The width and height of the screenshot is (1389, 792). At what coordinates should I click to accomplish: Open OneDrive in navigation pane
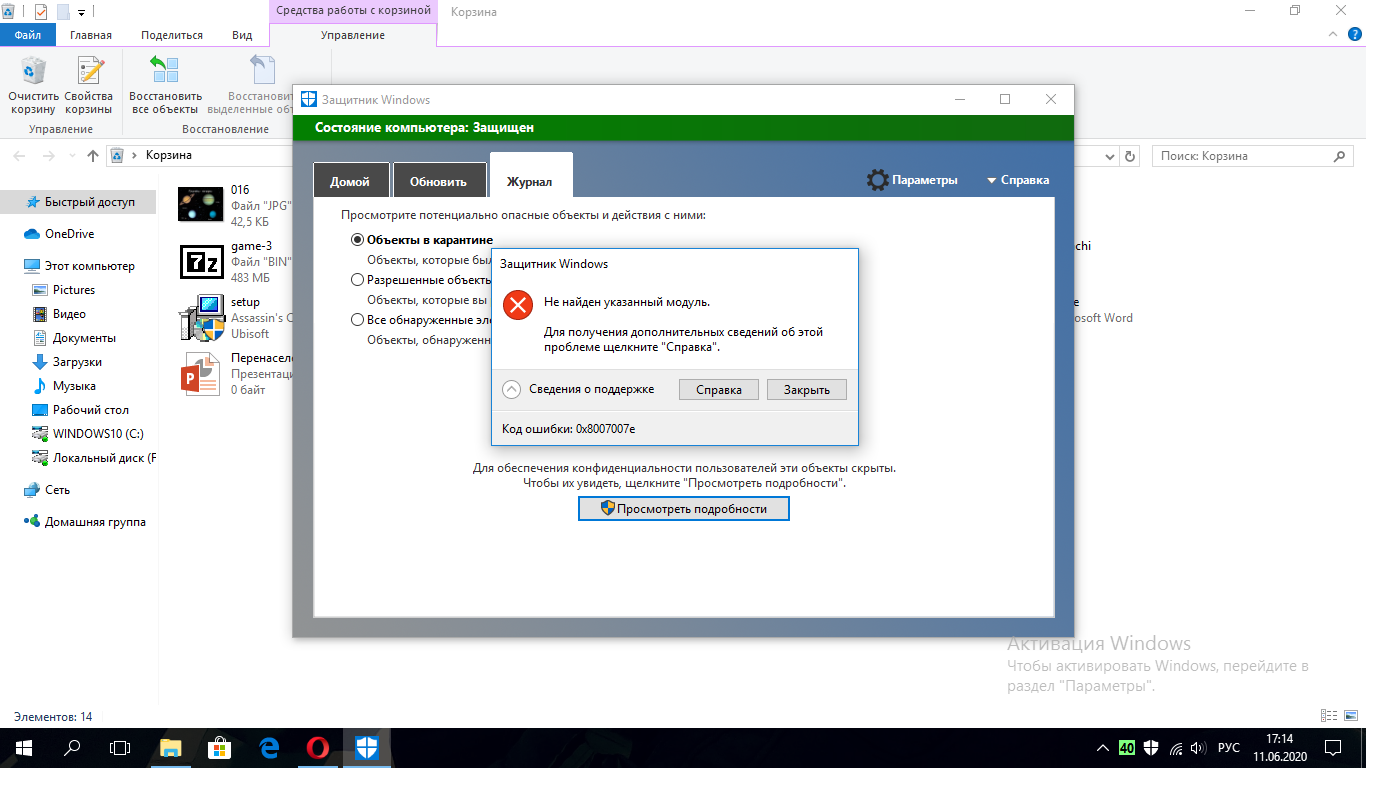(69, 234)
